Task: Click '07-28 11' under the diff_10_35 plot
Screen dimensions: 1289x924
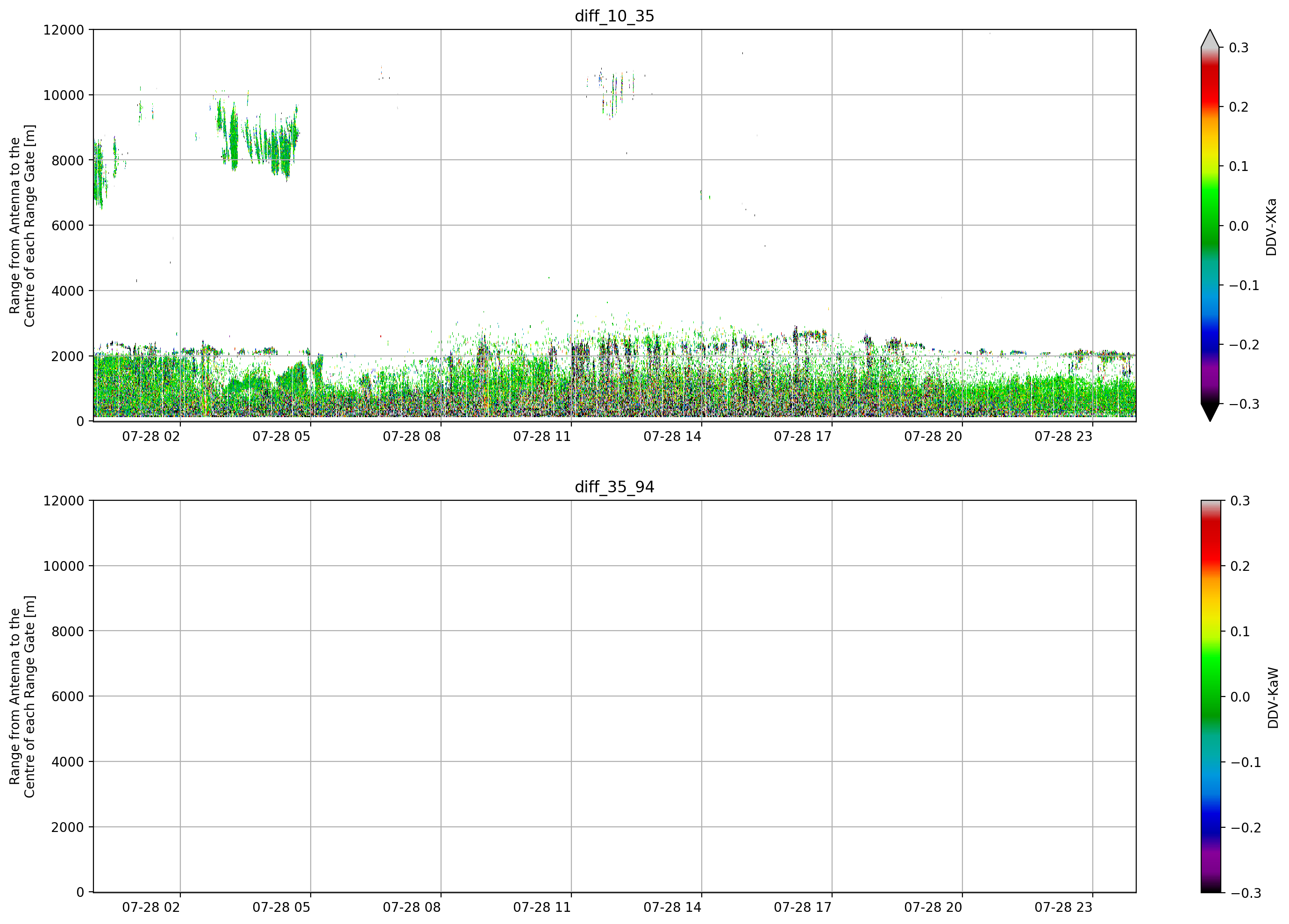Action: (x=542, y=436)
